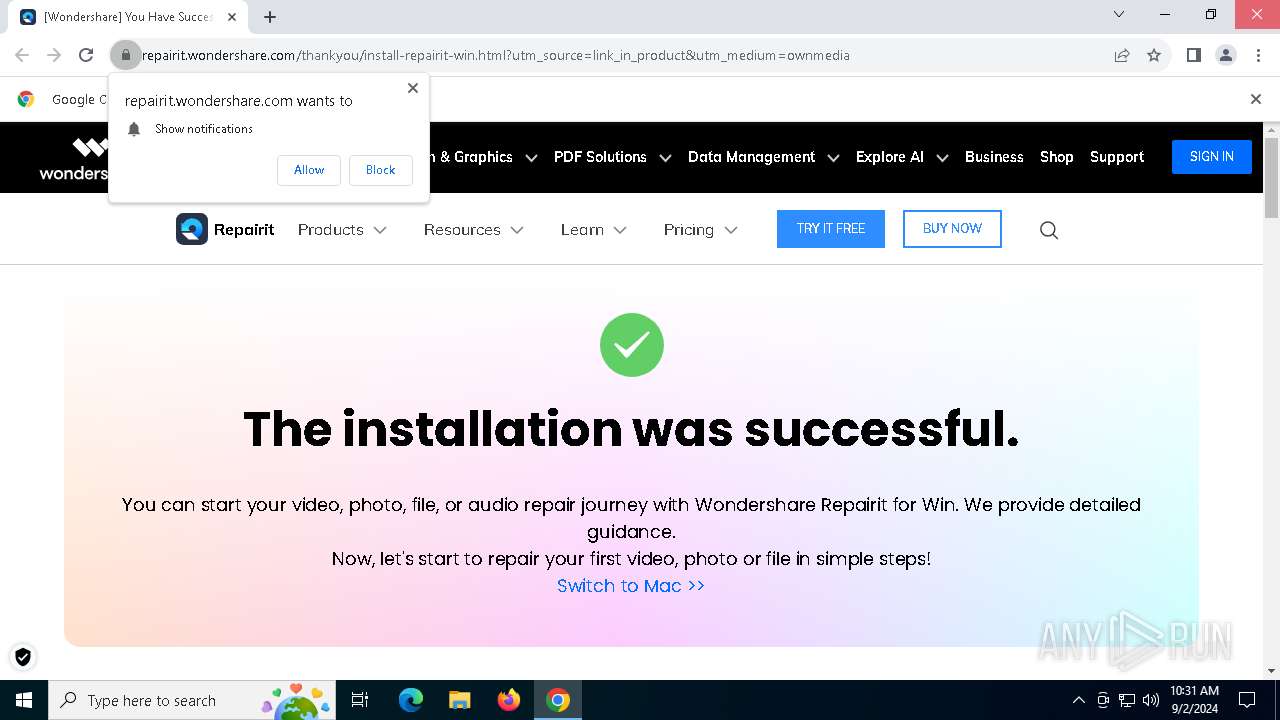Open the Shop page
The image size is (1280, 720).
pos(1056,157)
